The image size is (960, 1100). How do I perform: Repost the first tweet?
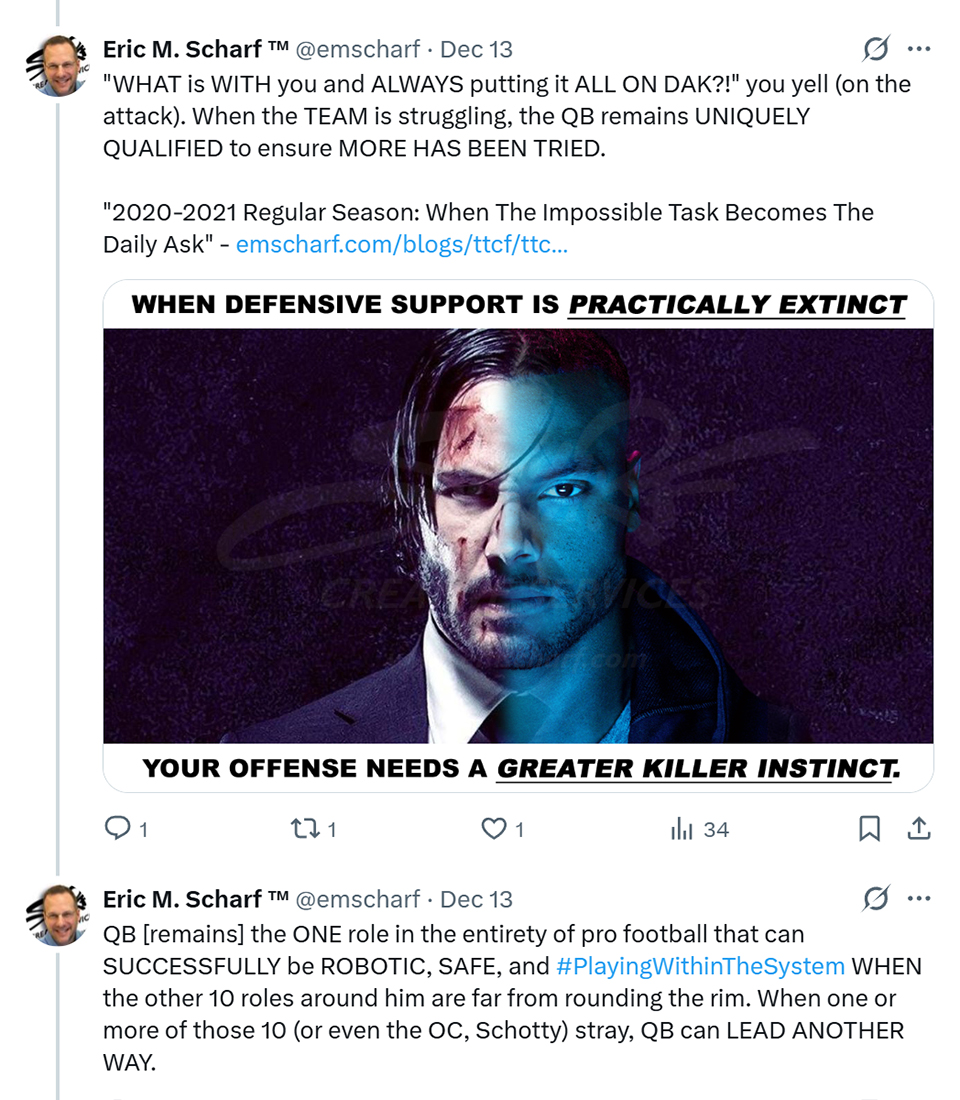pos(302,828)
